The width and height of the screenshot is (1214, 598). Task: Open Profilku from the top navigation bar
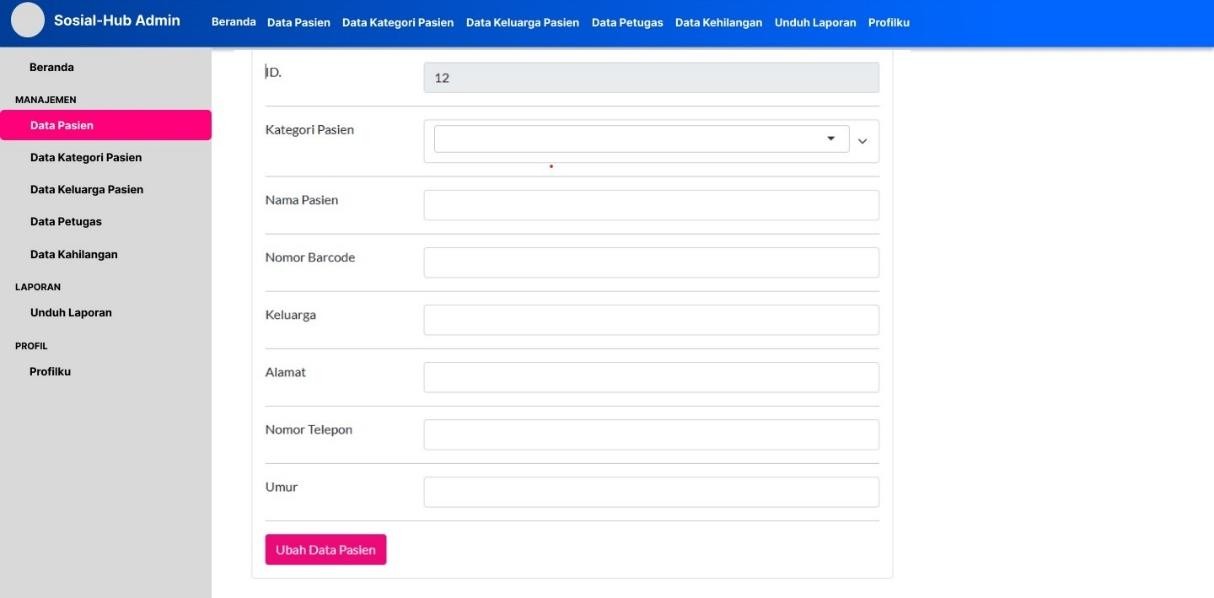click(888, 23)
